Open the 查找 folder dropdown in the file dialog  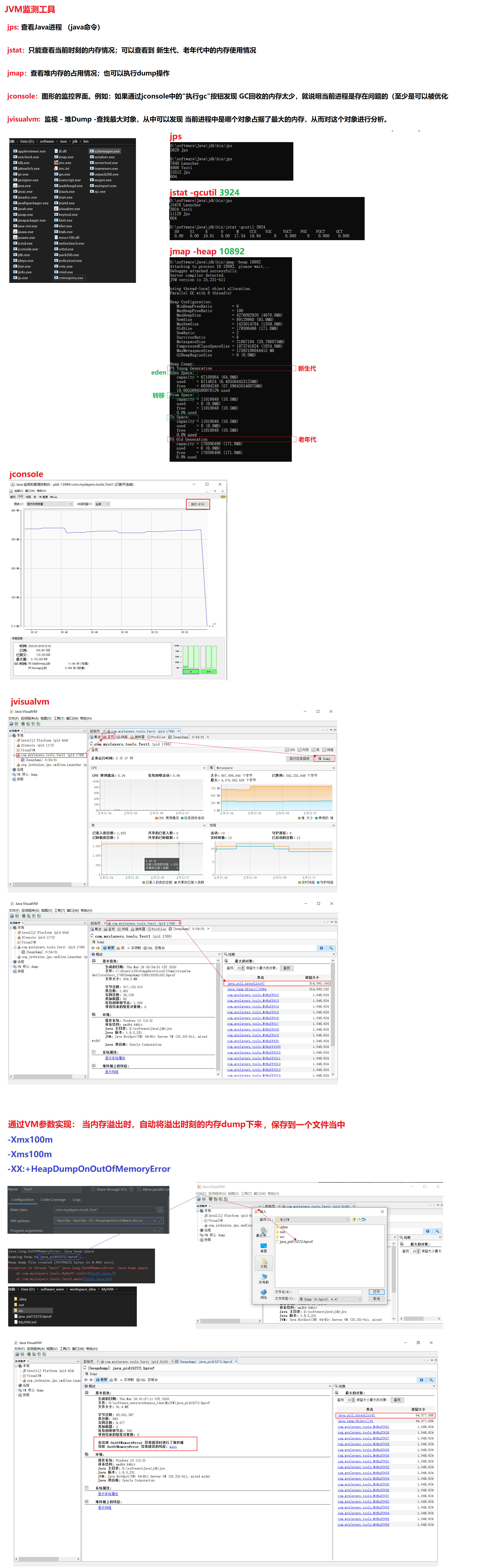(x=348, y=1220)
